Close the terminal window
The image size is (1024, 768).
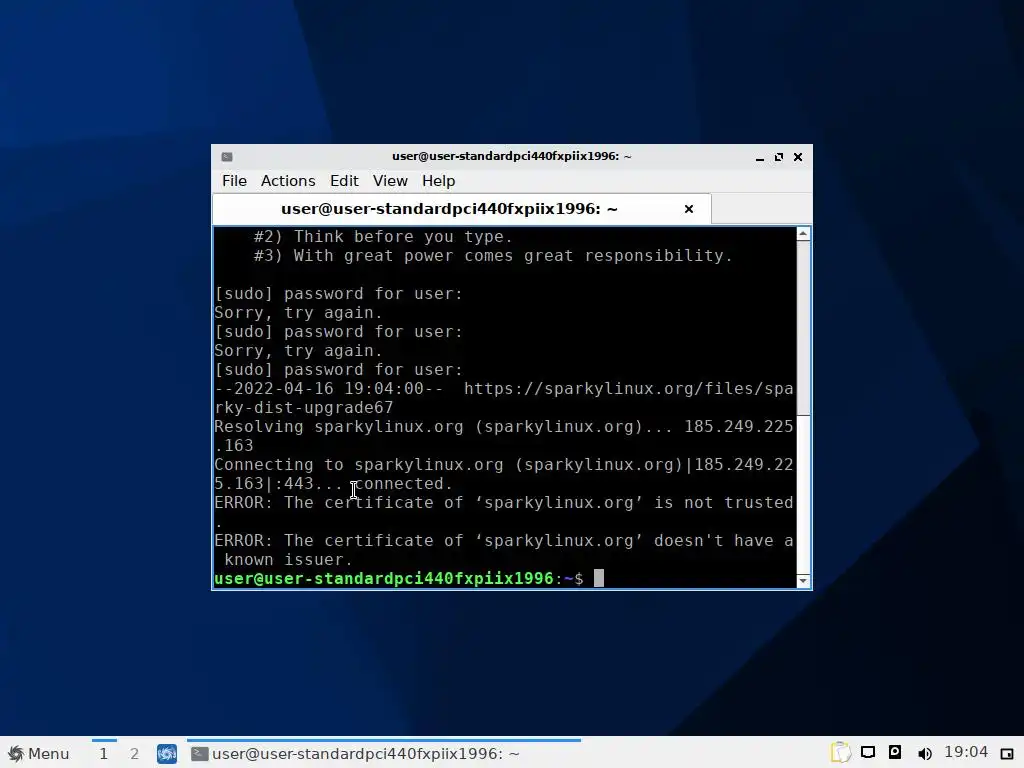[797, 157]
